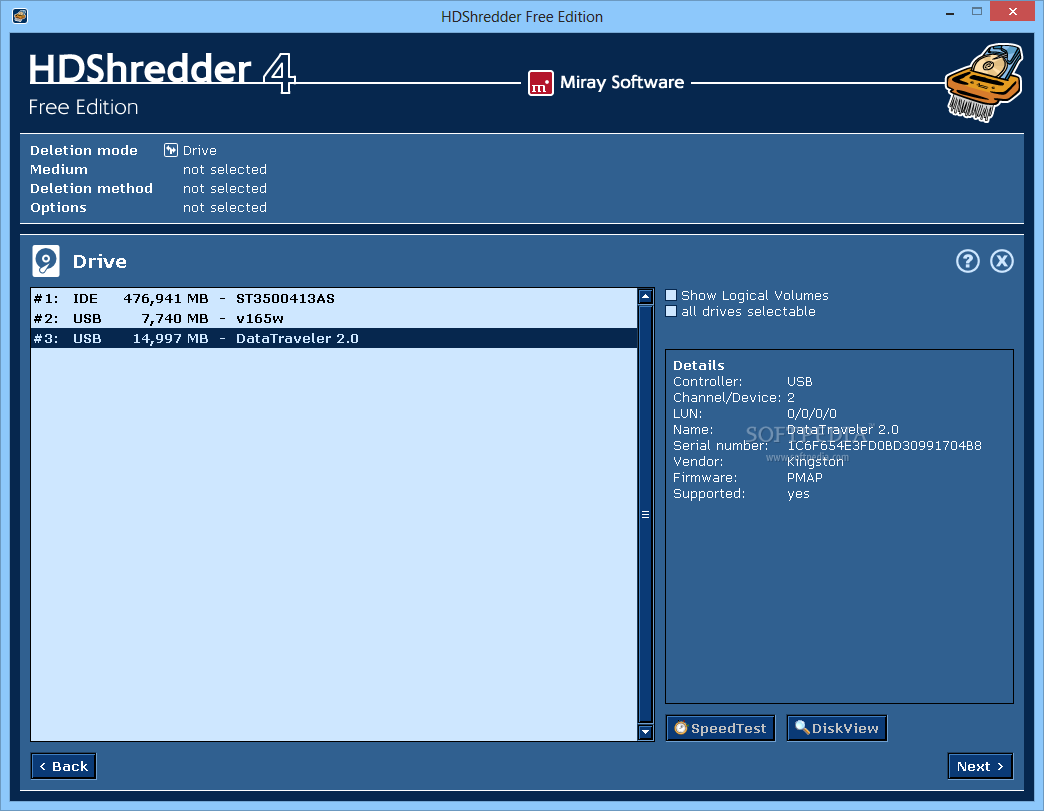Select drive #3 USB DataTraveler 2.0

(334, 338)
